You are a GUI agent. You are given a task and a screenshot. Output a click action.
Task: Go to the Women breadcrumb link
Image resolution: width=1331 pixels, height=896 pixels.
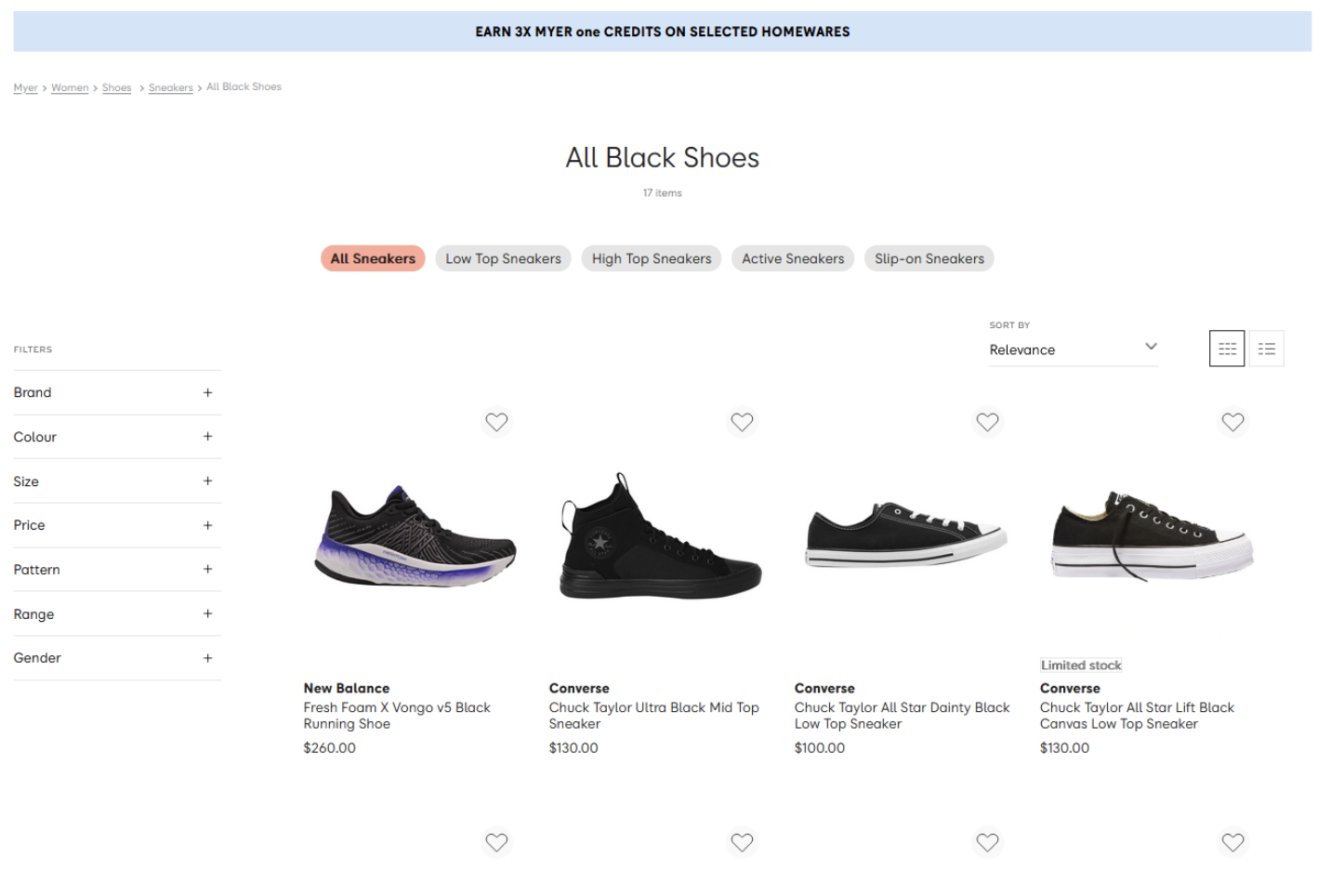point(70,86)
